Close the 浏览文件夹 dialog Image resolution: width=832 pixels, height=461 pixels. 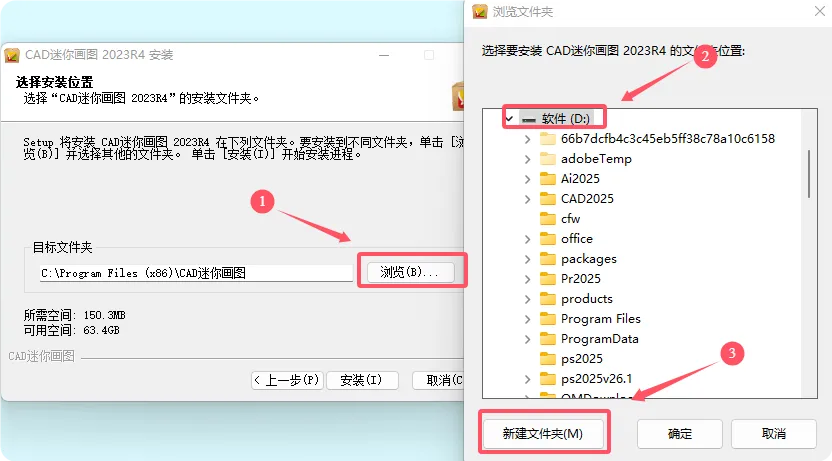(820, 11)
